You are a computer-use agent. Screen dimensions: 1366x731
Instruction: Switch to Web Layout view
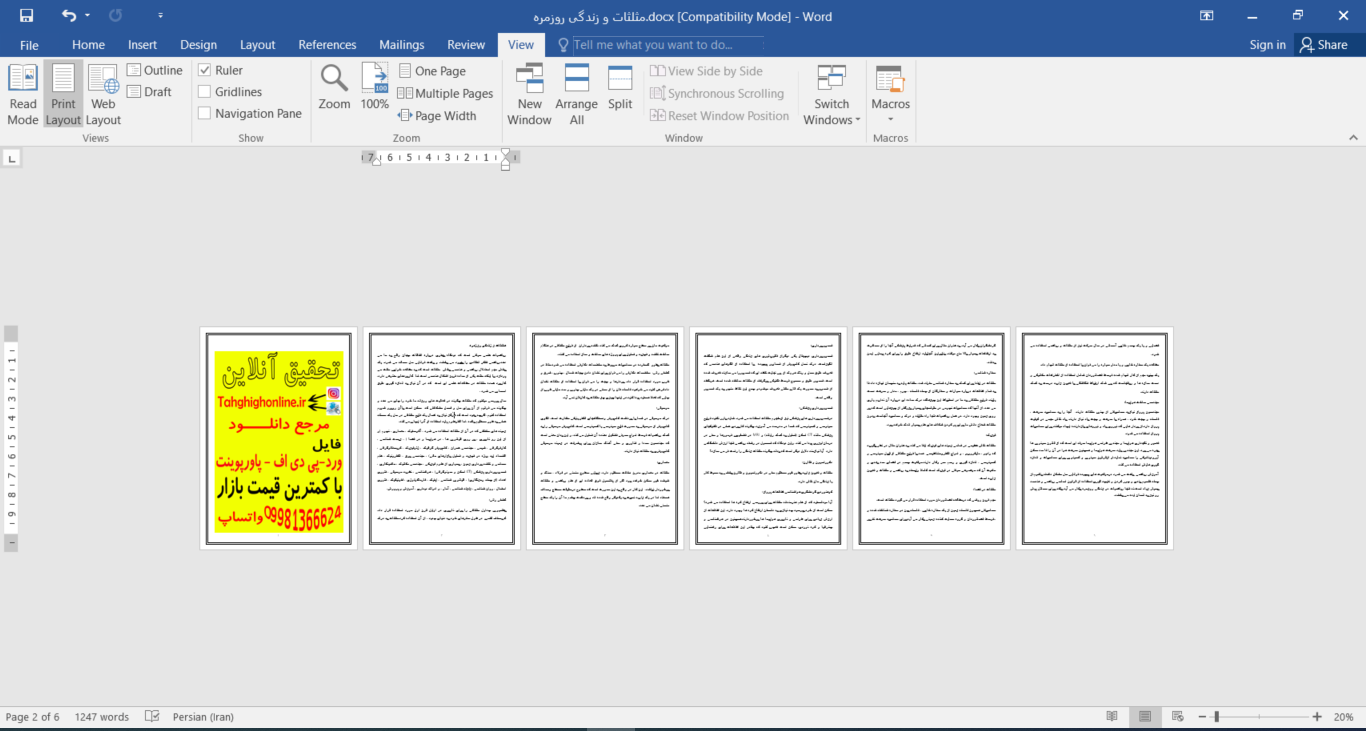pyautogui.click(x=103, y=95)
